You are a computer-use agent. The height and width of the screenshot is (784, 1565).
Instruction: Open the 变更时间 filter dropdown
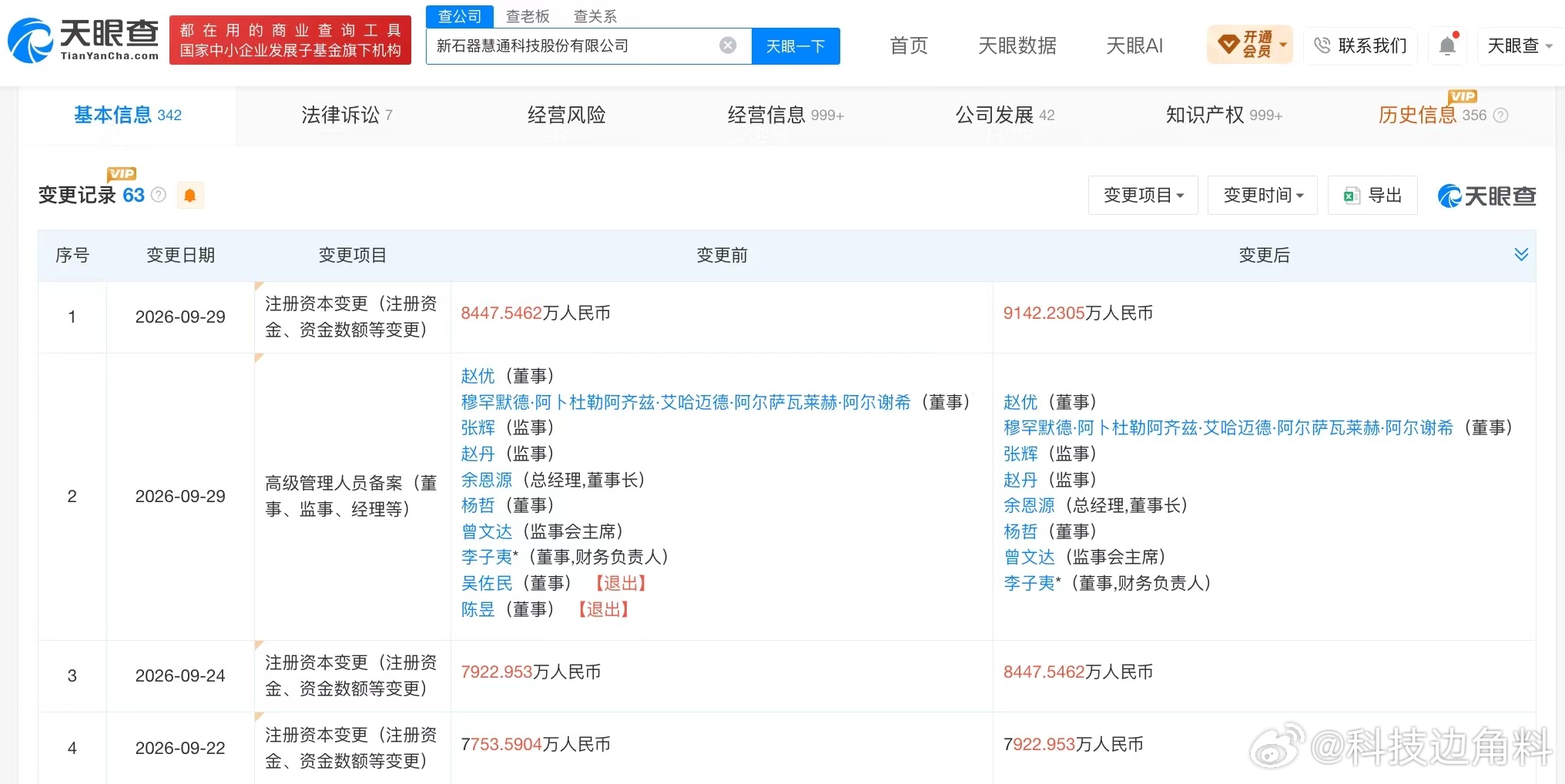click(1262, 195)
